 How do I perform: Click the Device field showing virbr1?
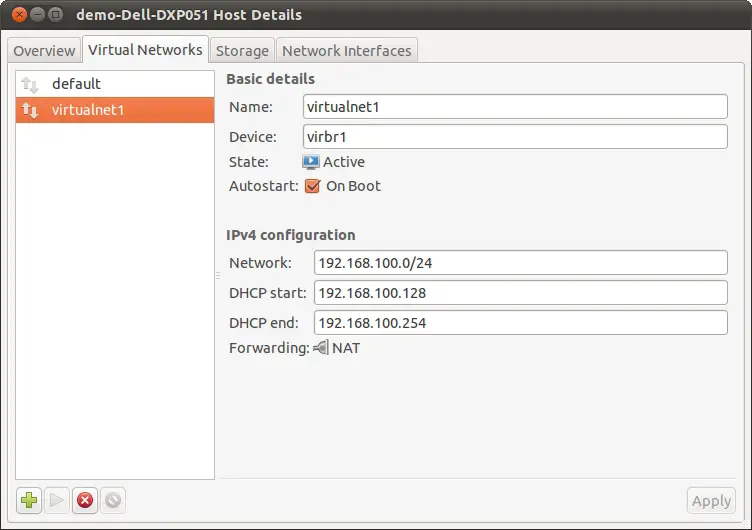coord(515,136)
